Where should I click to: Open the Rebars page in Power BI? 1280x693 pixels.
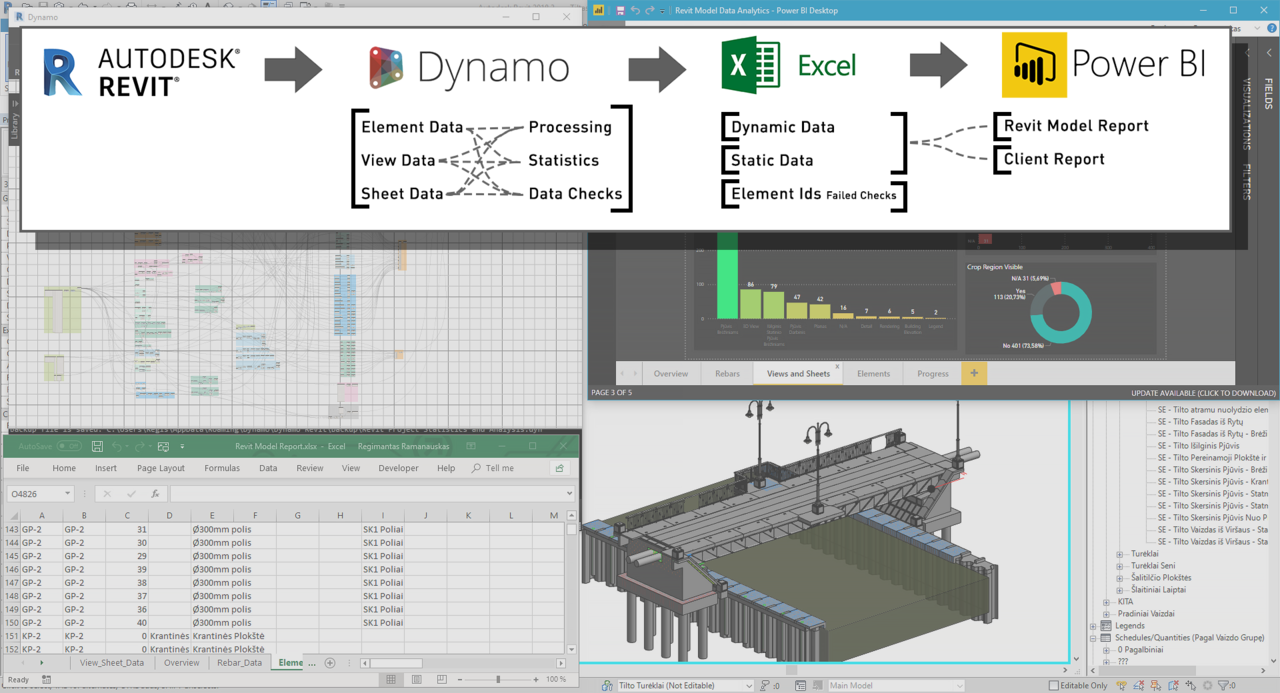pyautogui.click(x=727, y=373)
